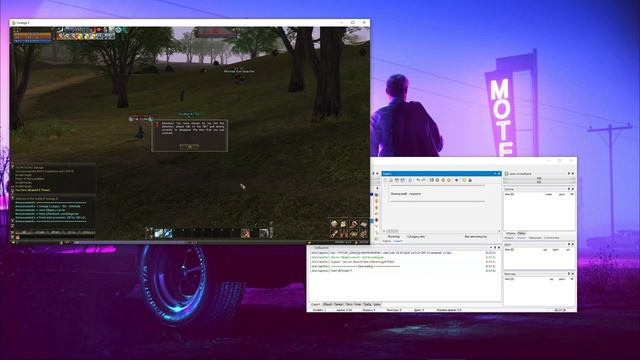Click the black record dot in script toolbar

coord(456,180)
